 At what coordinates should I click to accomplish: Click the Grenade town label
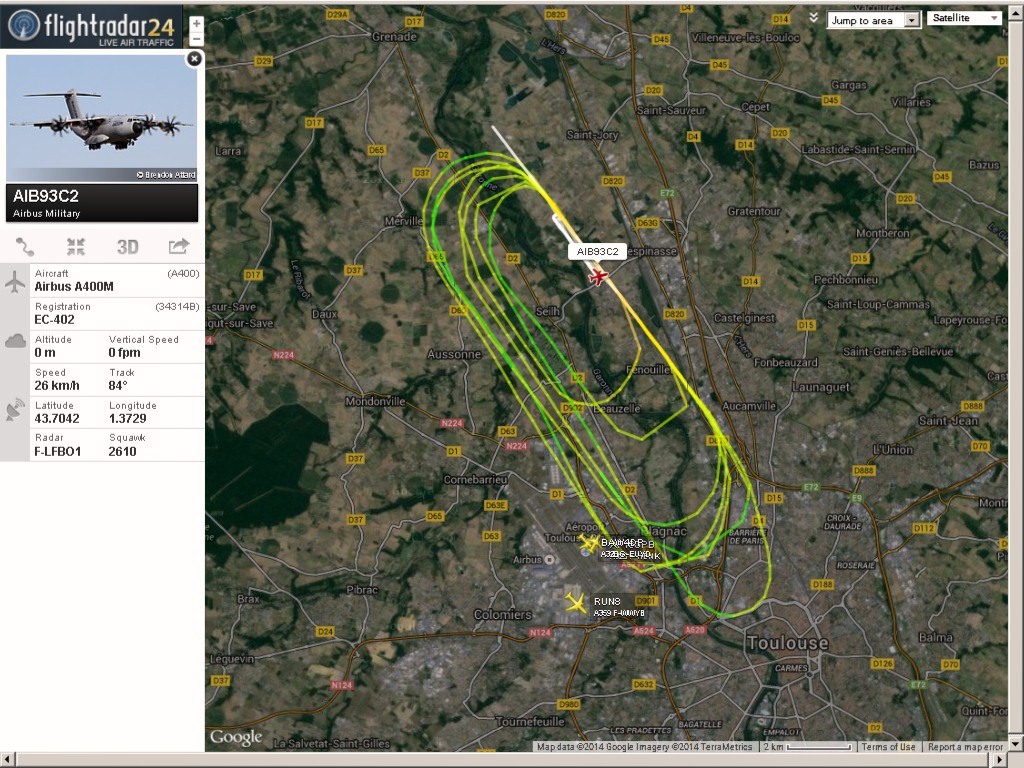tap(394, 37)
